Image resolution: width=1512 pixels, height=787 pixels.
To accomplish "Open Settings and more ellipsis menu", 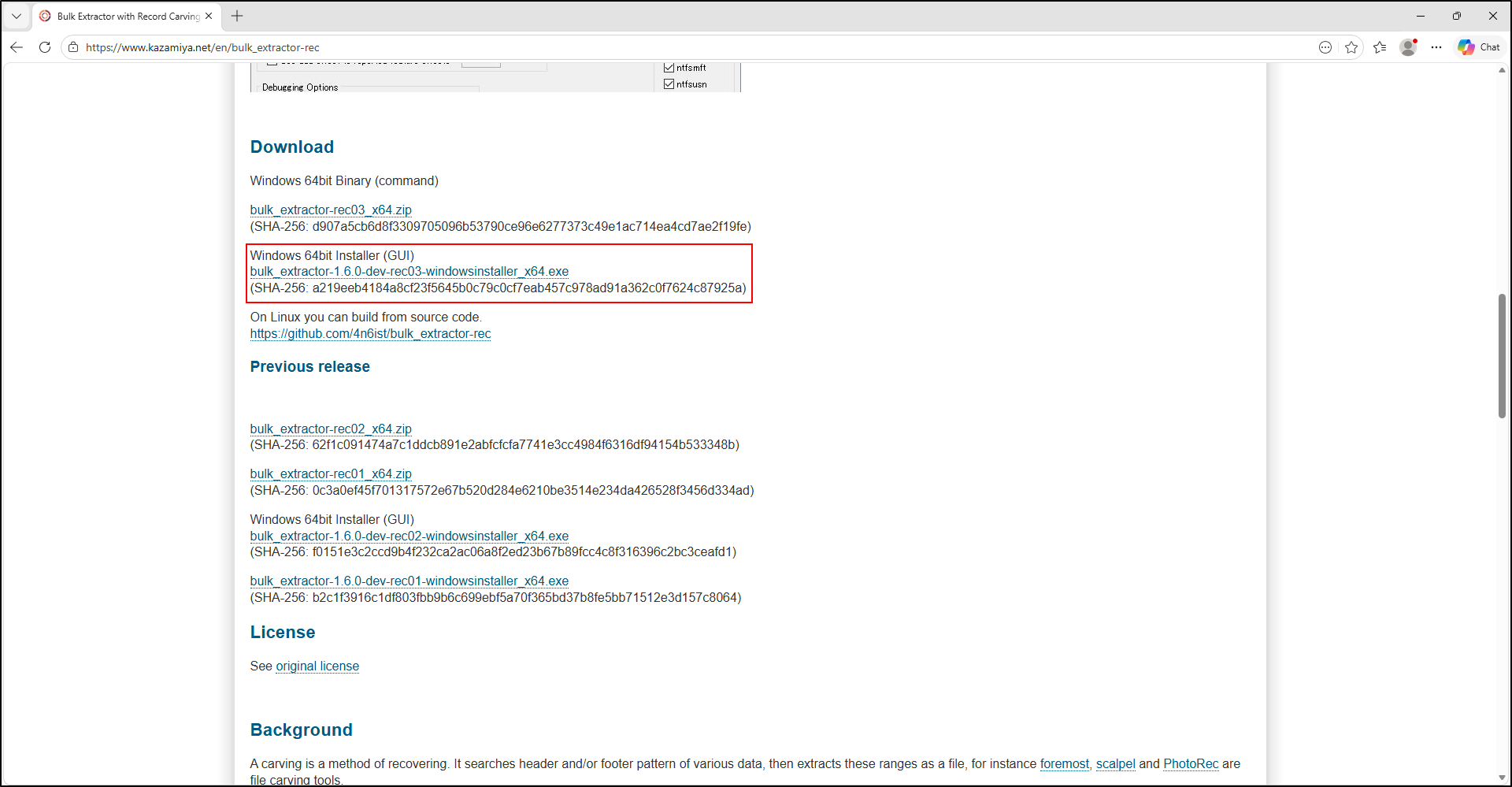I will 1436,47.
